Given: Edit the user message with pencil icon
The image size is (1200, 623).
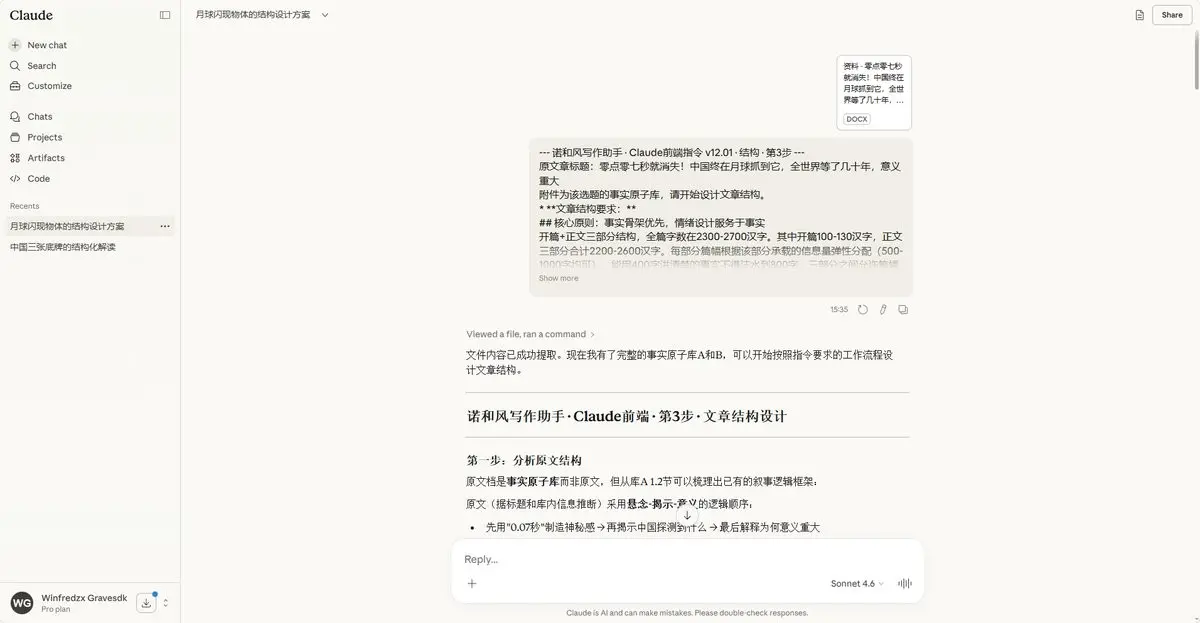Looking at the screenshot, I should 883,310.
